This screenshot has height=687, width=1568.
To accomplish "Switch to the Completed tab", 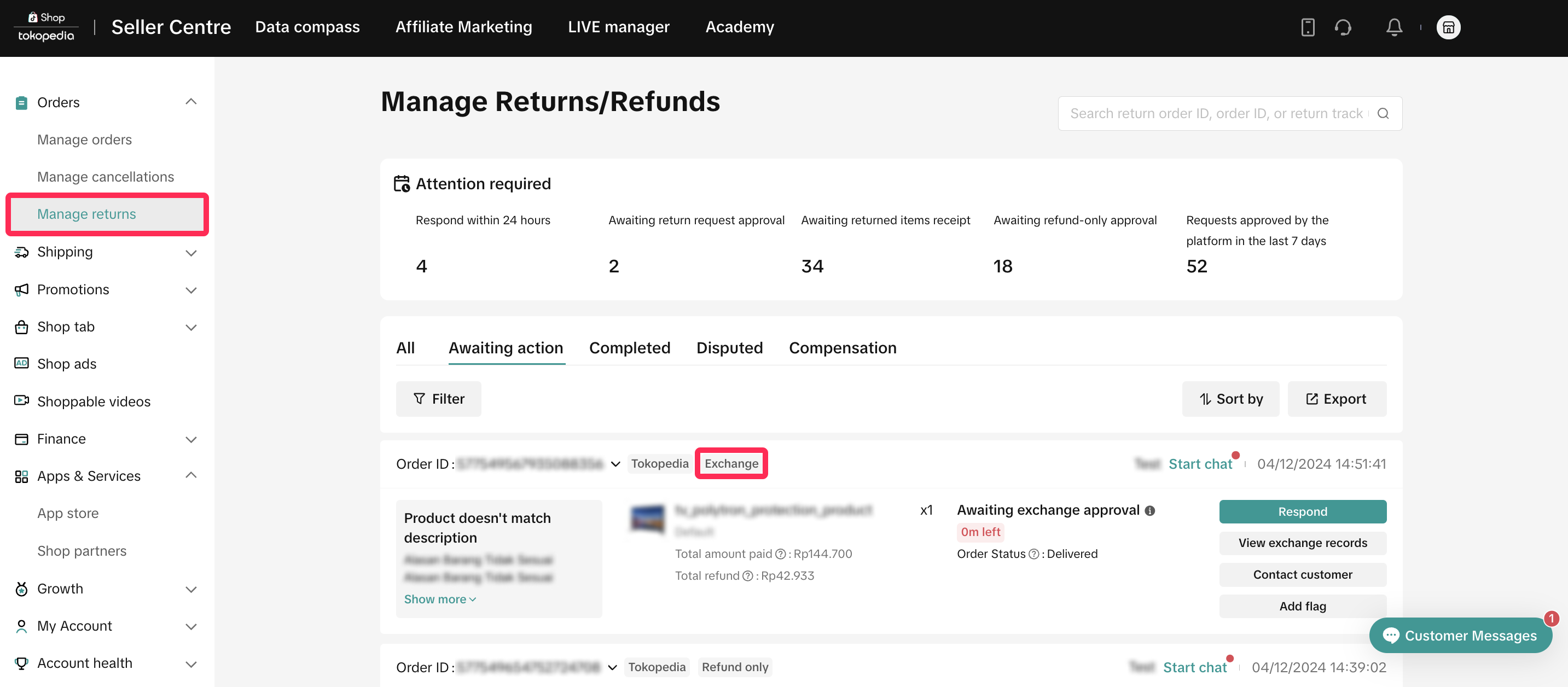I will pyautogui.click(x=629, y=347).
